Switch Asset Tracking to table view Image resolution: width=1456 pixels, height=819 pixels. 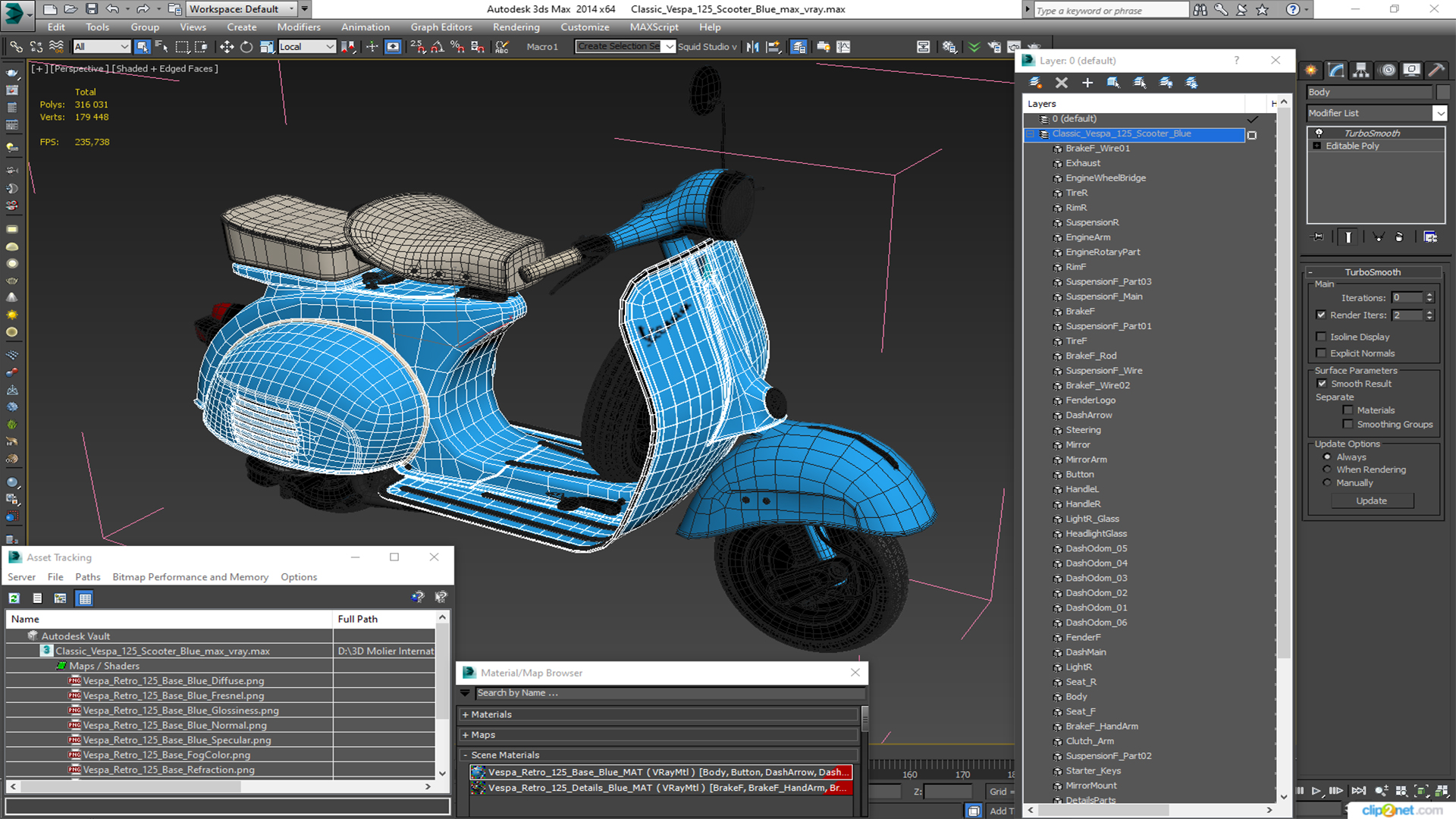click(x=85, y=598)
